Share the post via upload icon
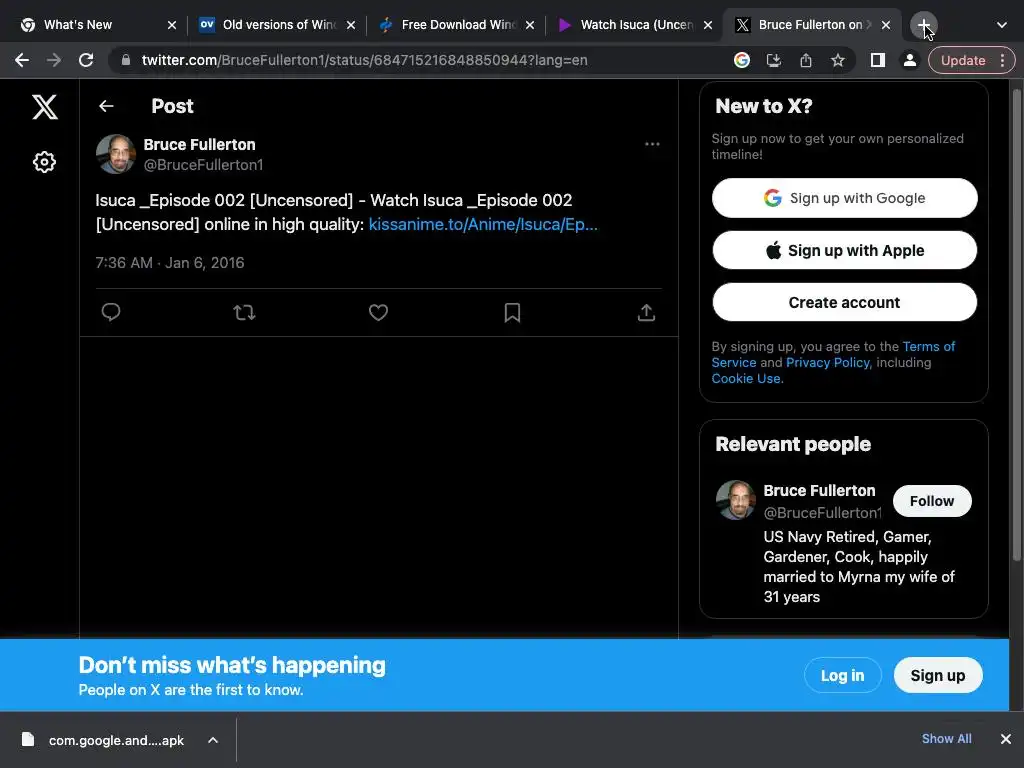This screenshot has height=768, width=1024. pos(646,312)
